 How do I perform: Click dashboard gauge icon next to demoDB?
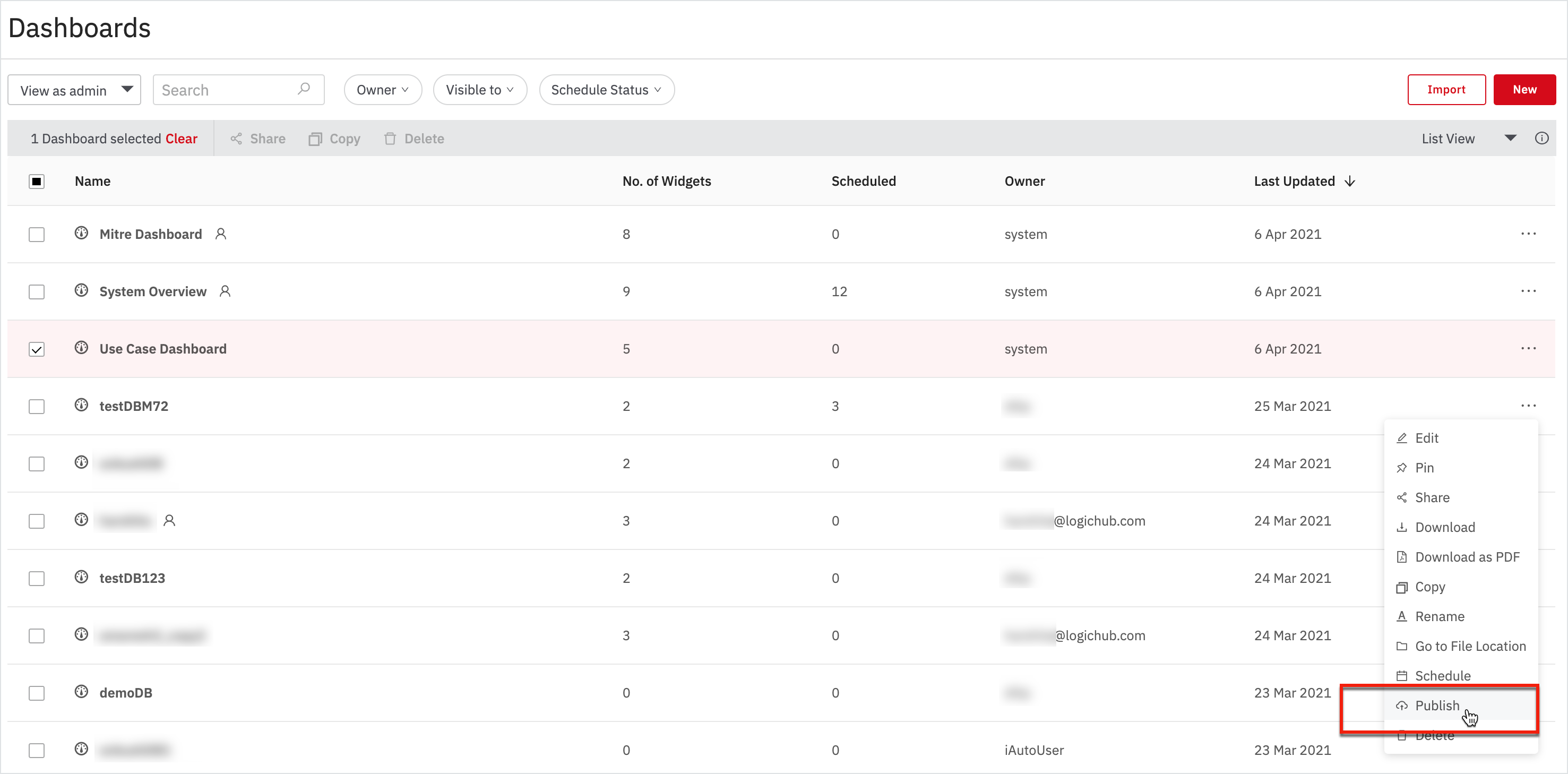82,692
